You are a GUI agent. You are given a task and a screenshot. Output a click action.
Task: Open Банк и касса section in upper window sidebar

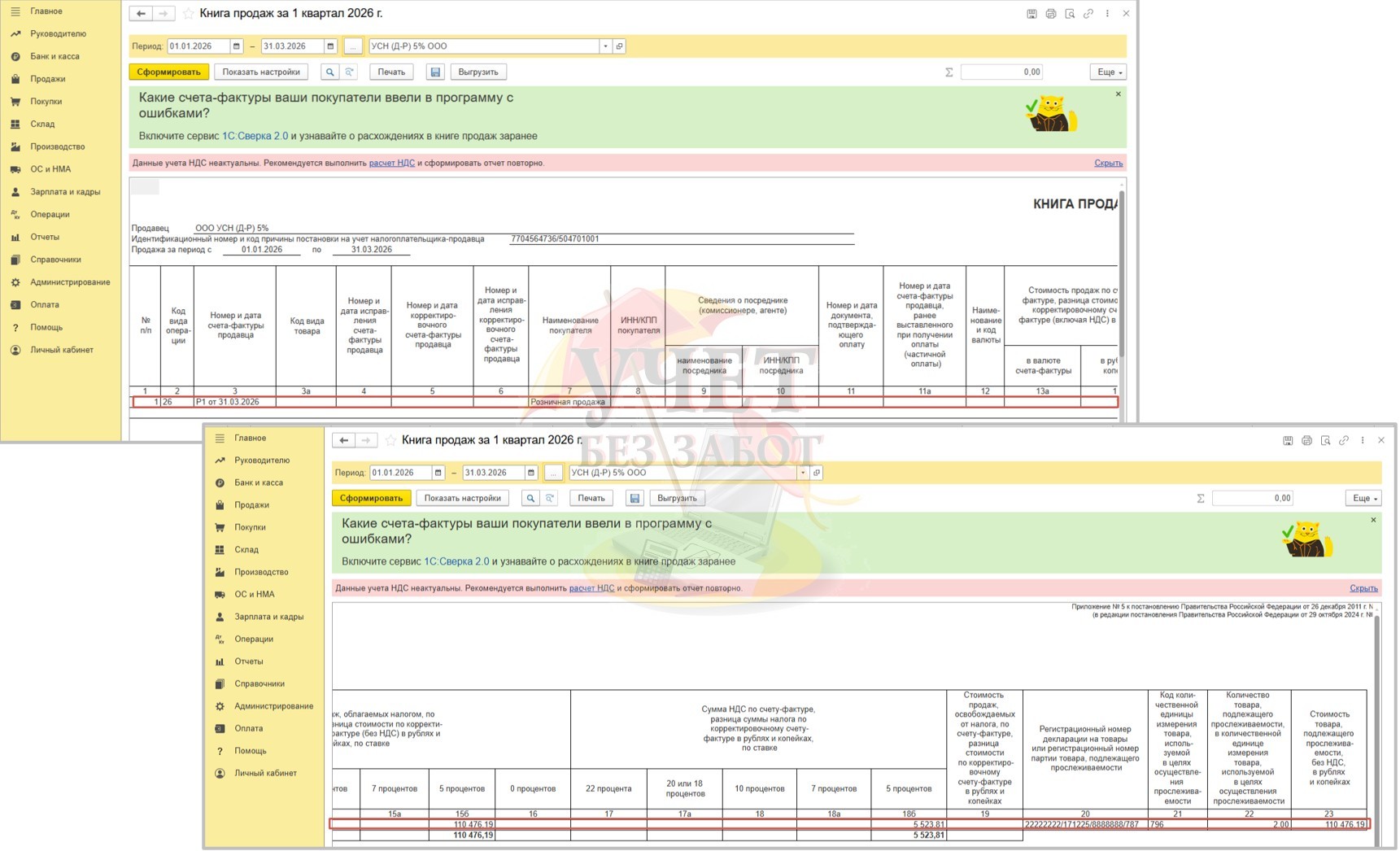55,56
